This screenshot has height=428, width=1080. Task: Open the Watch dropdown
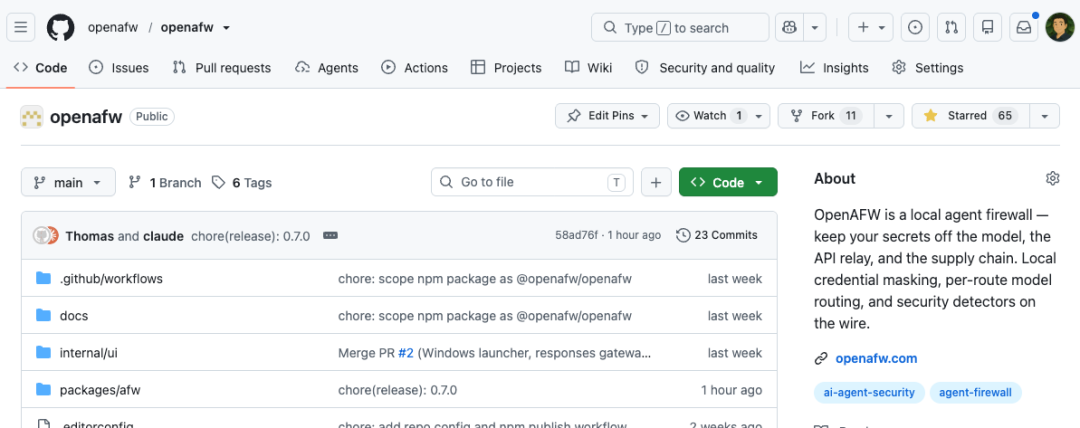coord(718,116)
